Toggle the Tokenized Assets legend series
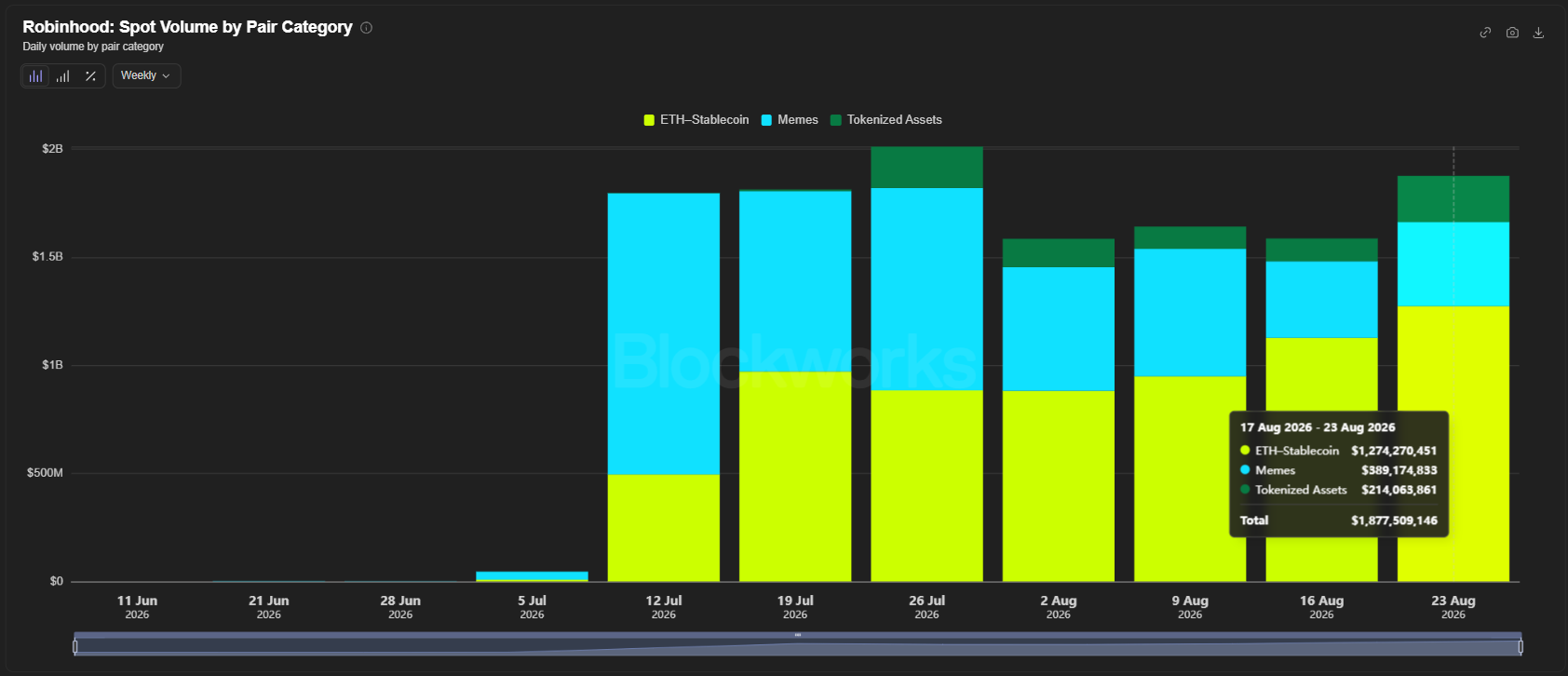Image resolution: width=1568 pixels, height=676 pixels. 886,120
